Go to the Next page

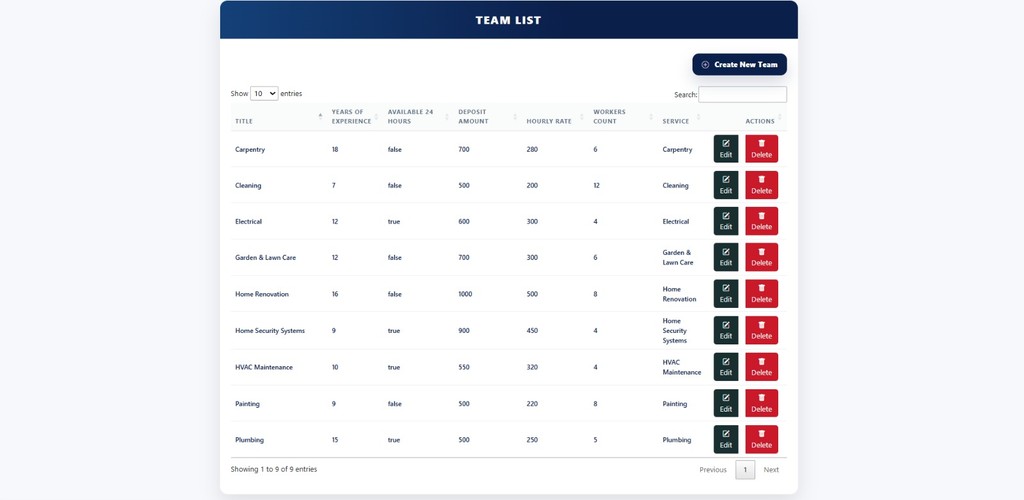pyautogui.click(x=771, y=469)
